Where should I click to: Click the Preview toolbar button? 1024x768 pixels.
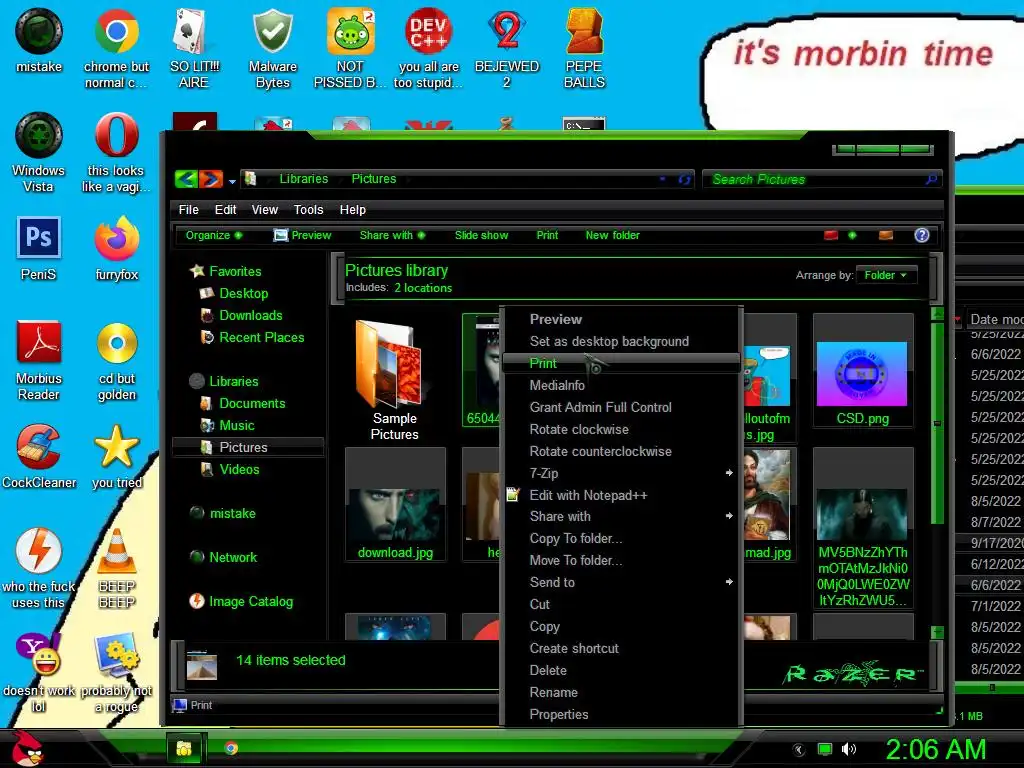[302, 235]
